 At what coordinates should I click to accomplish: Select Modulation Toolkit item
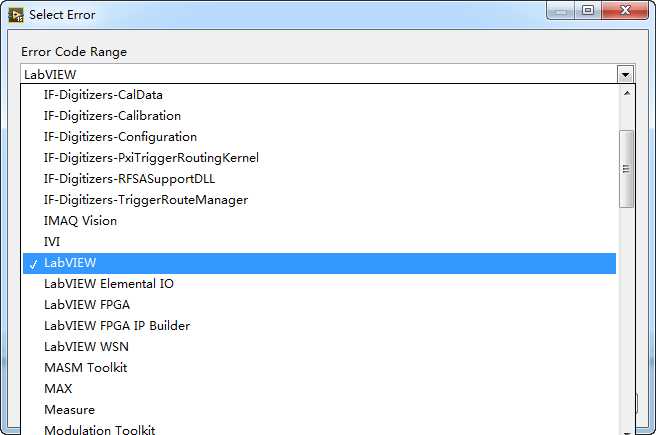319,429
